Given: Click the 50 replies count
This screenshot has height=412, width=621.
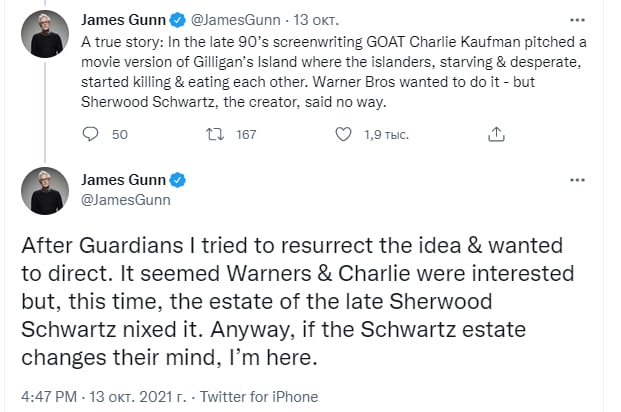Looking at the screenshot, I should [119, 135].
